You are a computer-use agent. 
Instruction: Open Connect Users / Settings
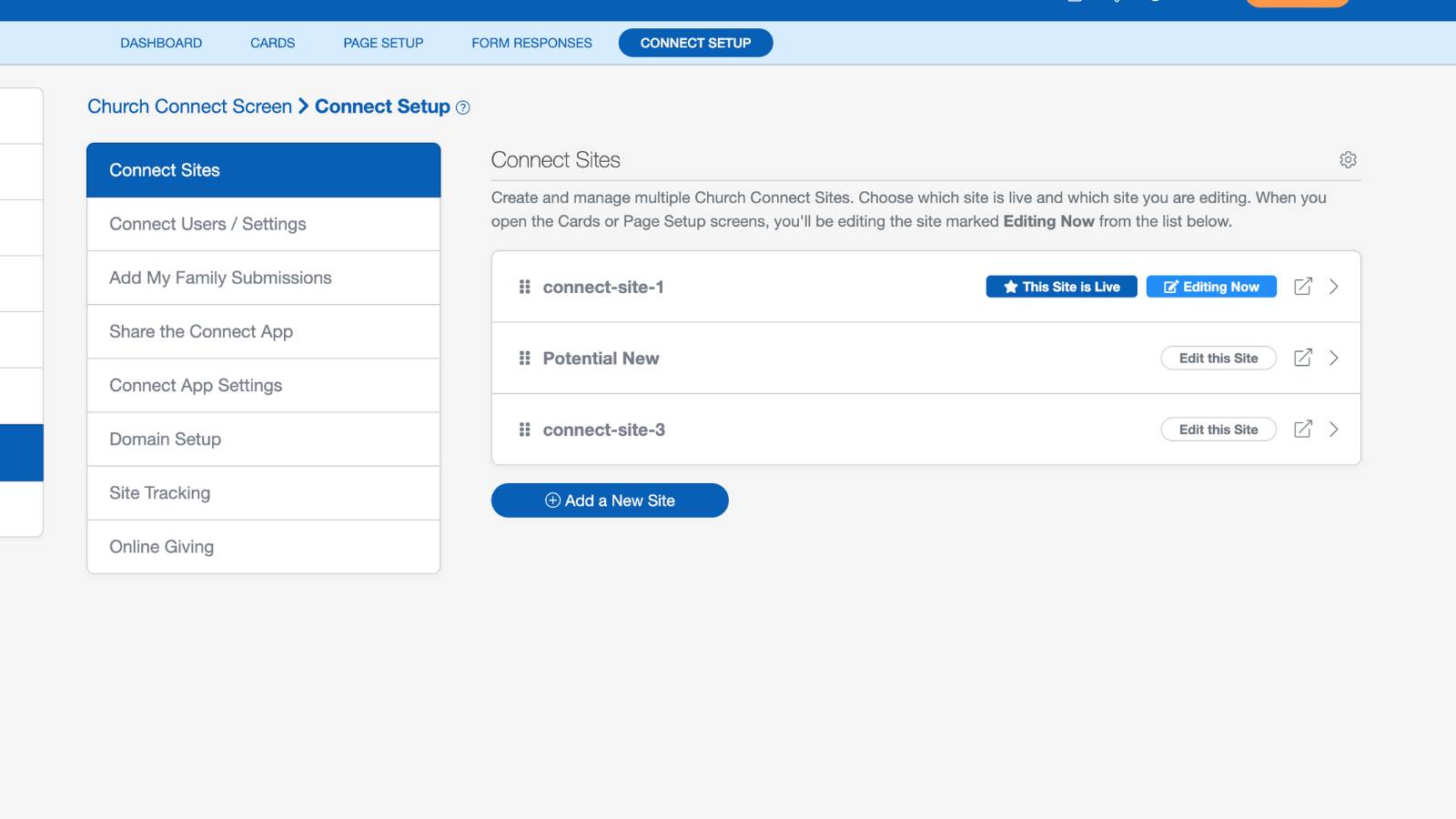pos(264,224)
